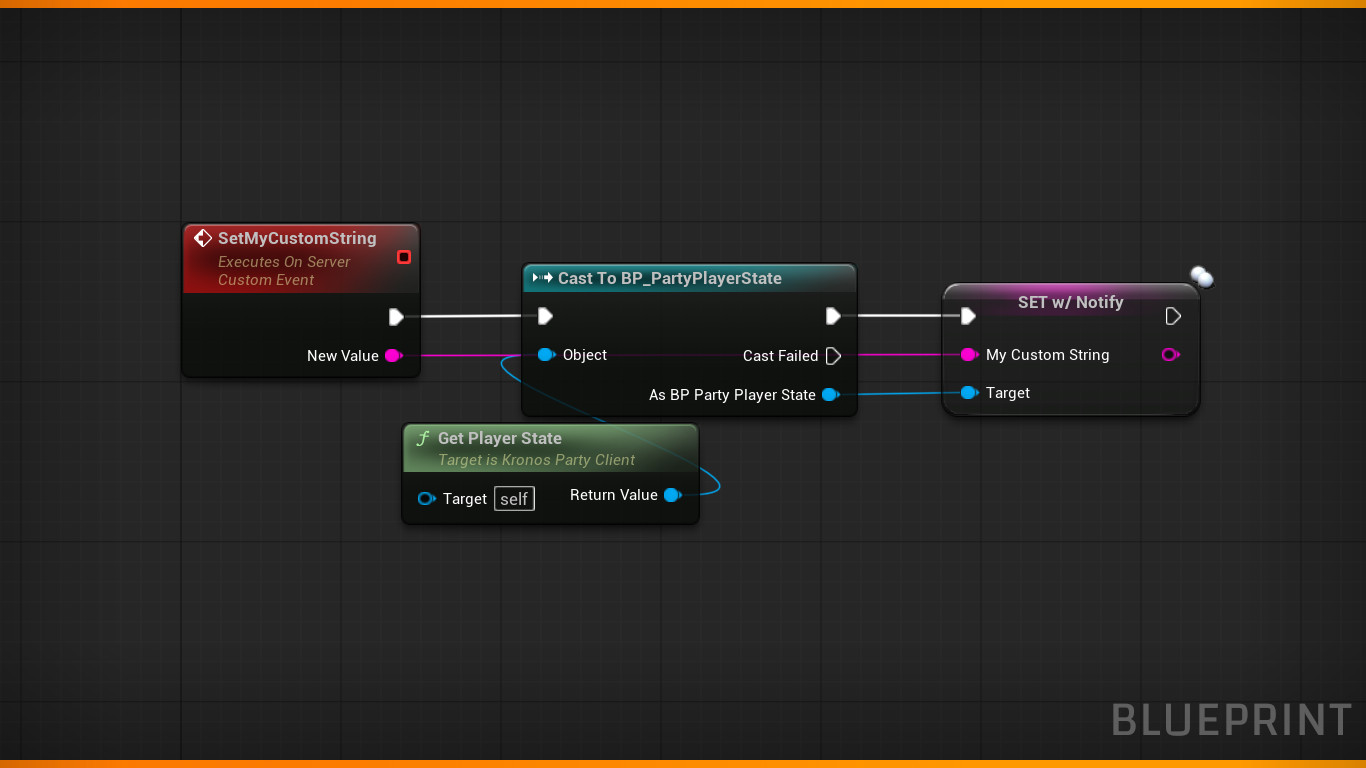The image size is (1366, 768).
Task: Select the Return Value output pin
Action: pyautogui.click(x=672, y=495)
